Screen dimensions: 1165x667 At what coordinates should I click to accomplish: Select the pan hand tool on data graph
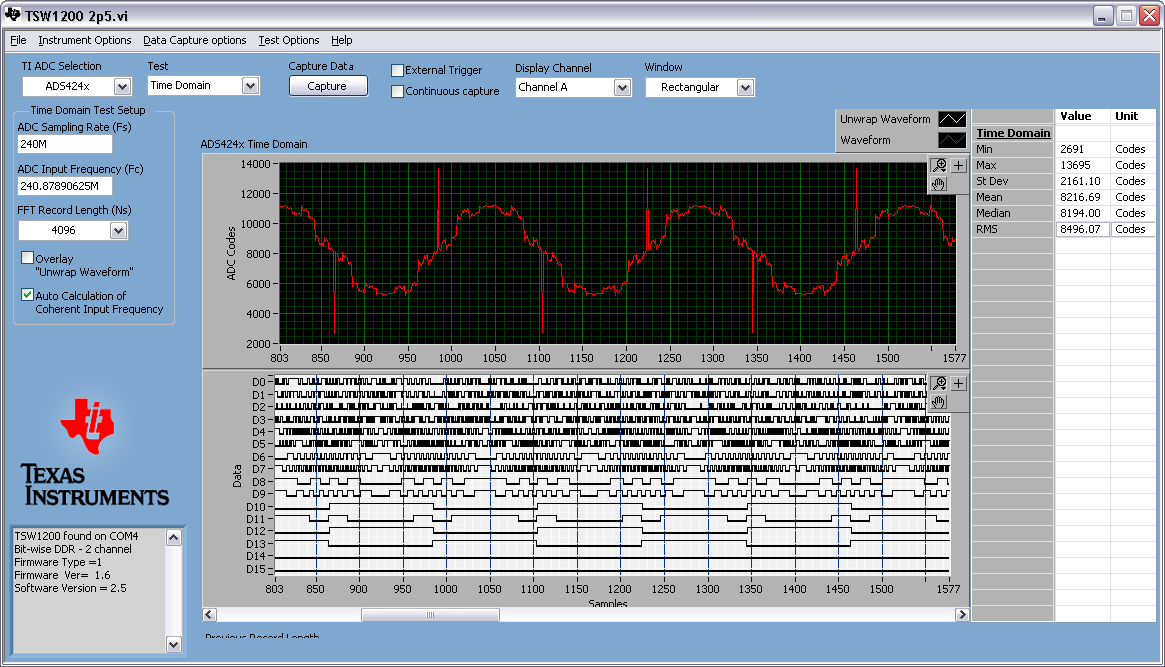939,402
